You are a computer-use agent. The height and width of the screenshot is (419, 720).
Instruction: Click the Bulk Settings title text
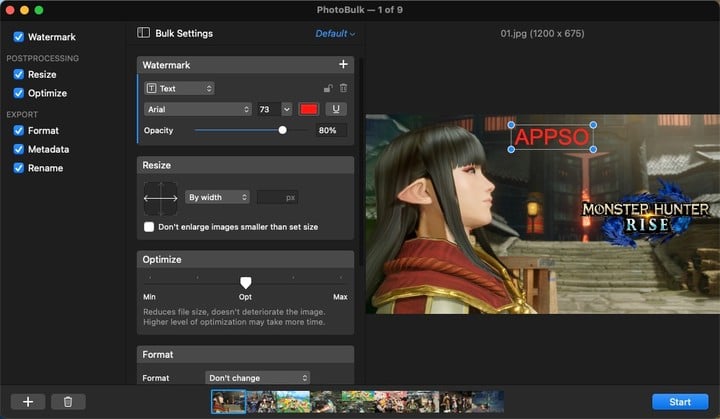[184, 34]
